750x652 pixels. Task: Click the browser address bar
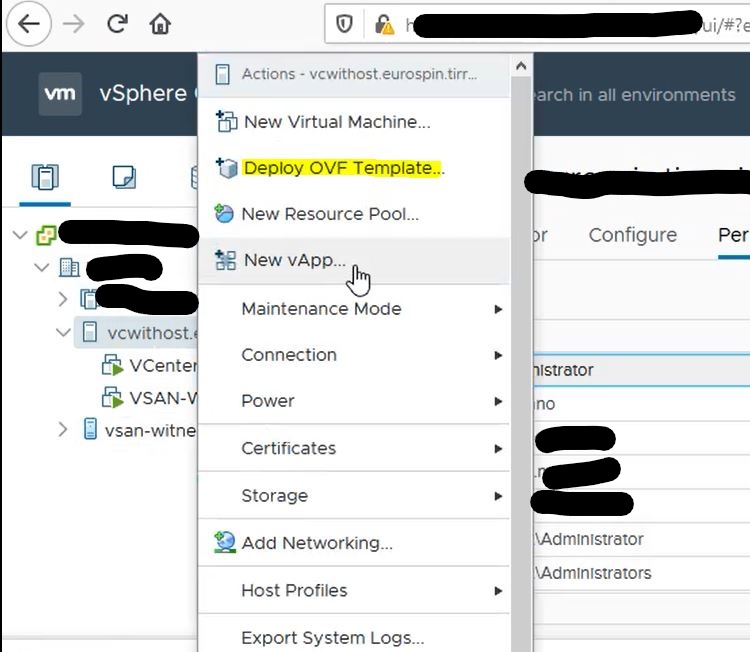click(x=536, y=24)
